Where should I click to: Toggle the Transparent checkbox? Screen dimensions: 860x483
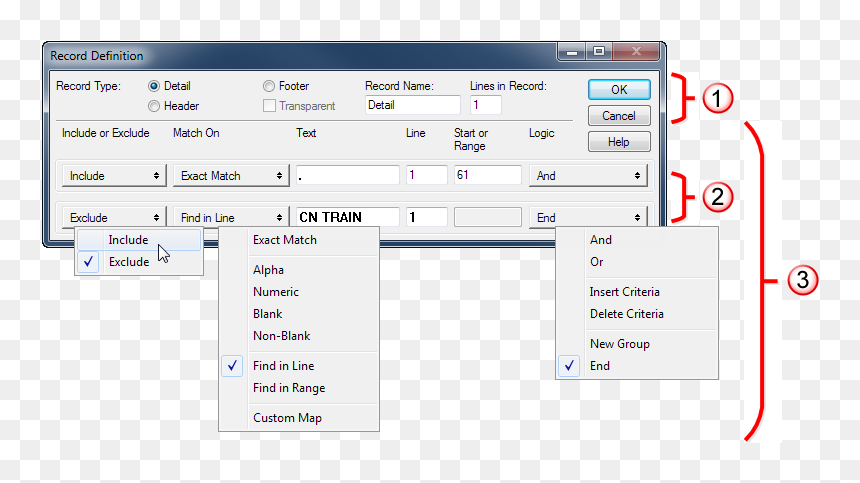[x=269, y=106]
